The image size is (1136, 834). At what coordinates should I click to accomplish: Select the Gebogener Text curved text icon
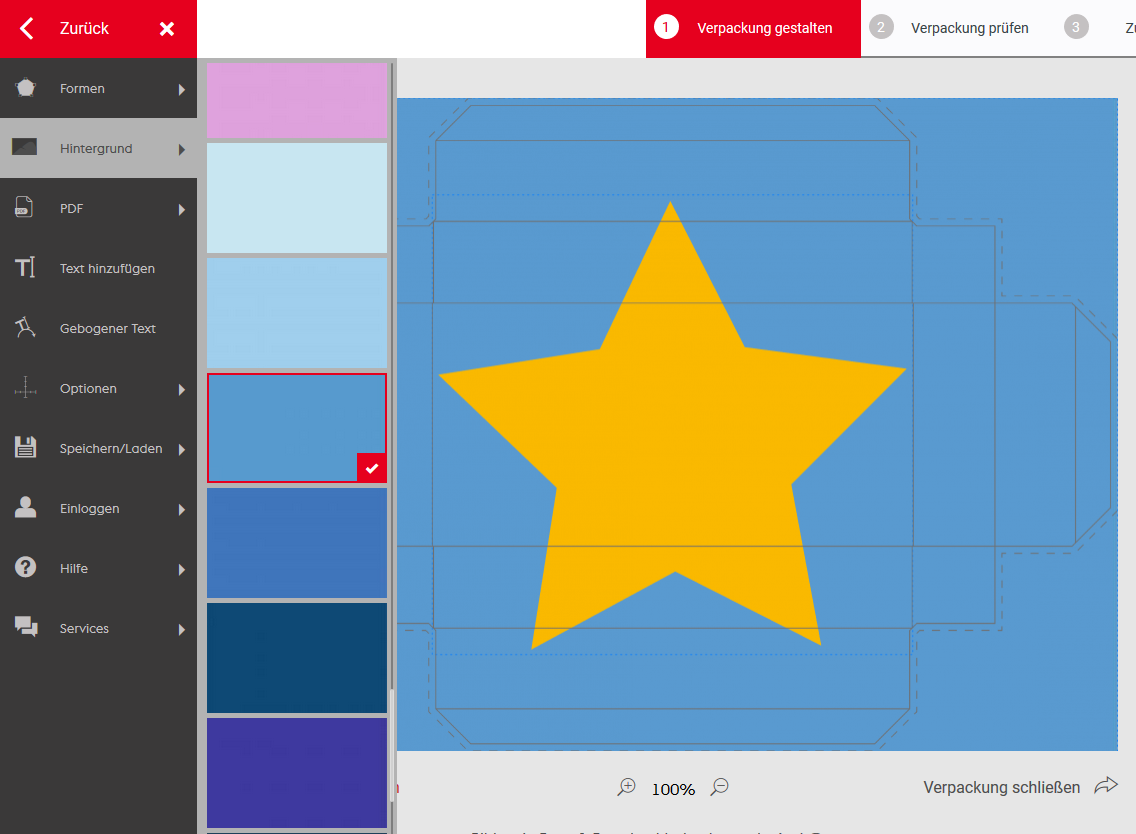[x=26, y=328]
